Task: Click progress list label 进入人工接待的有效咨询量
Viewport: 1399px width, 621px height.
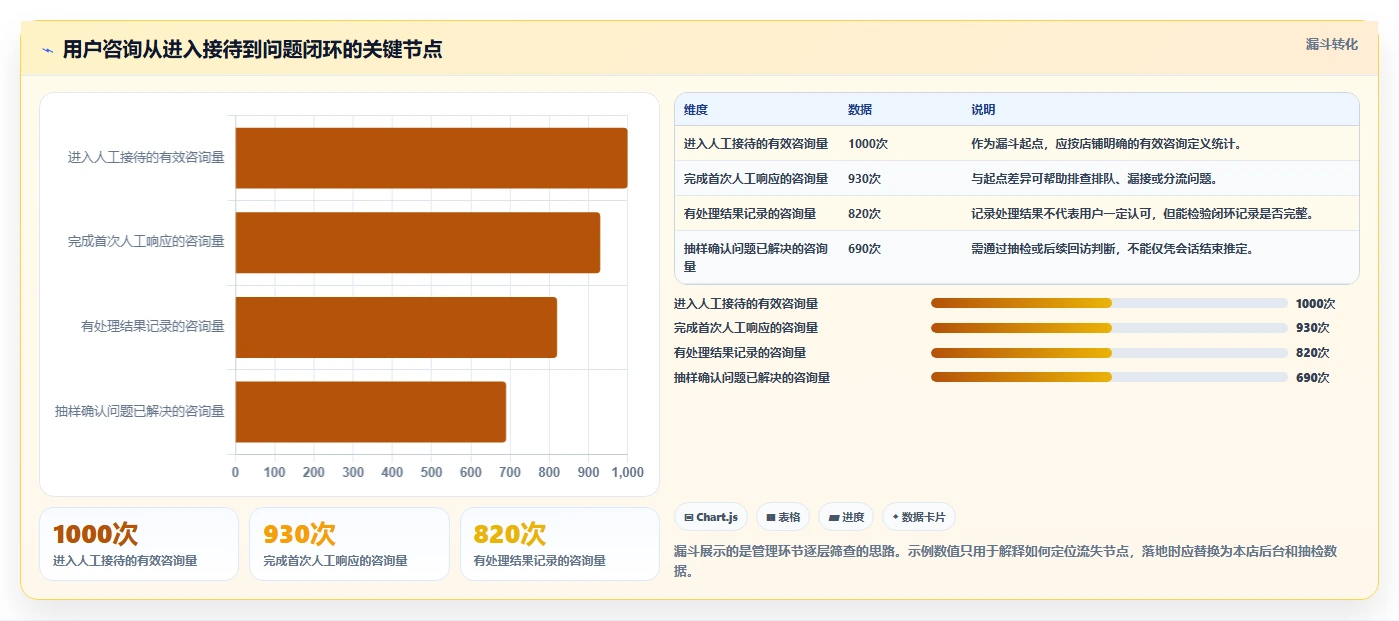Action: [x=746, y=304]
